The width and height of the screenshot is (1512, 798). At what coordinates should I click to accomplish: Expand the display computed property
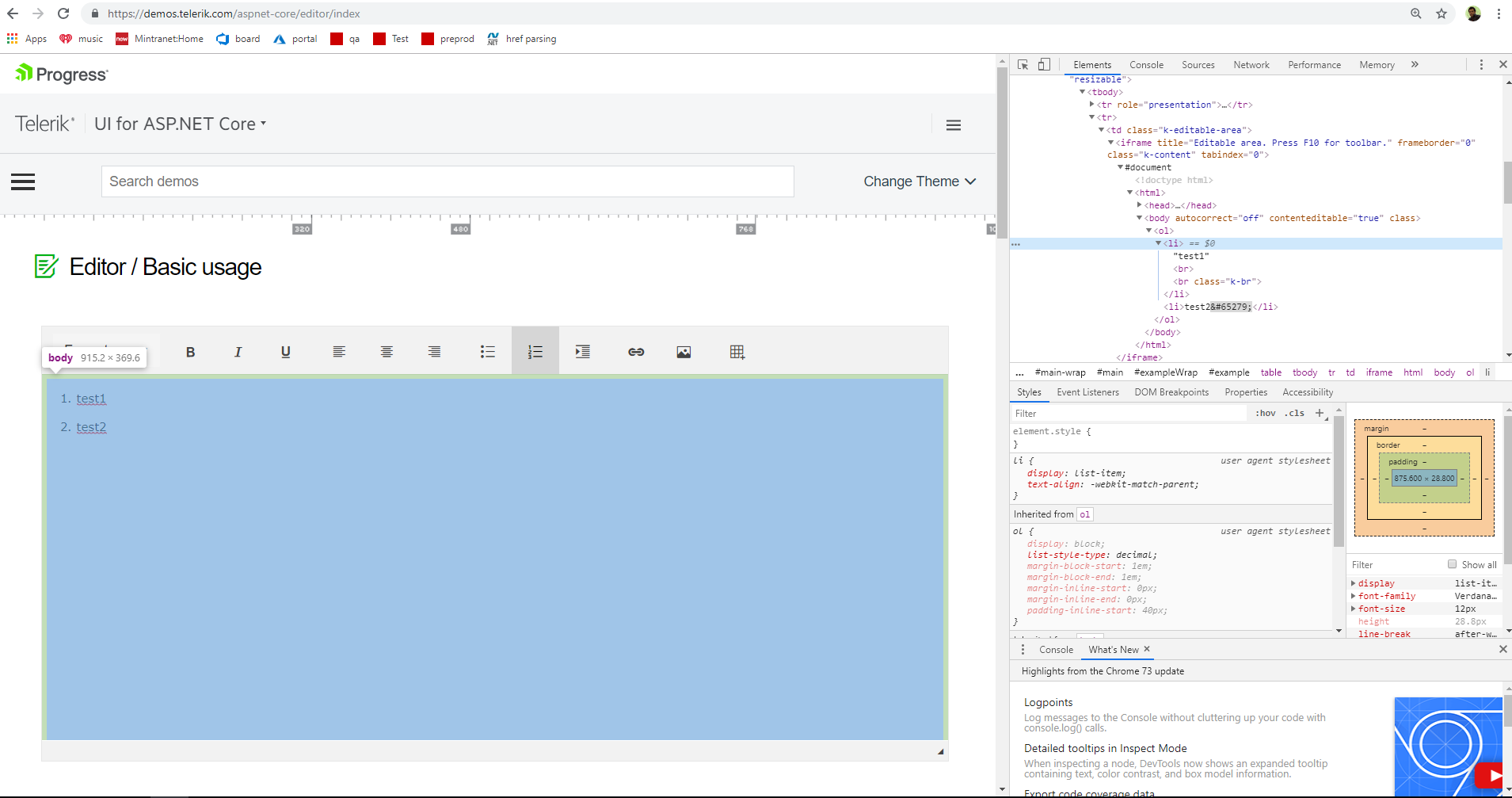tap(1354, 583)
